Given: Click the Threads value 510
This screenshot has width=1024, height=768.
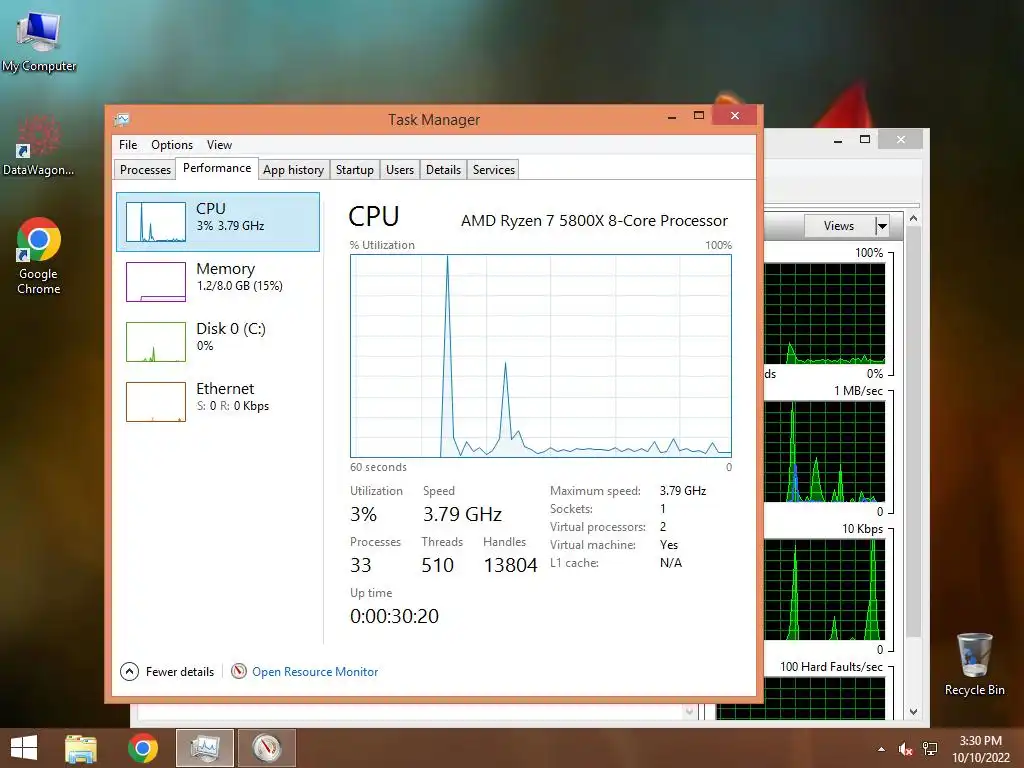Looking at the screenshot, I should click(438, 565).
